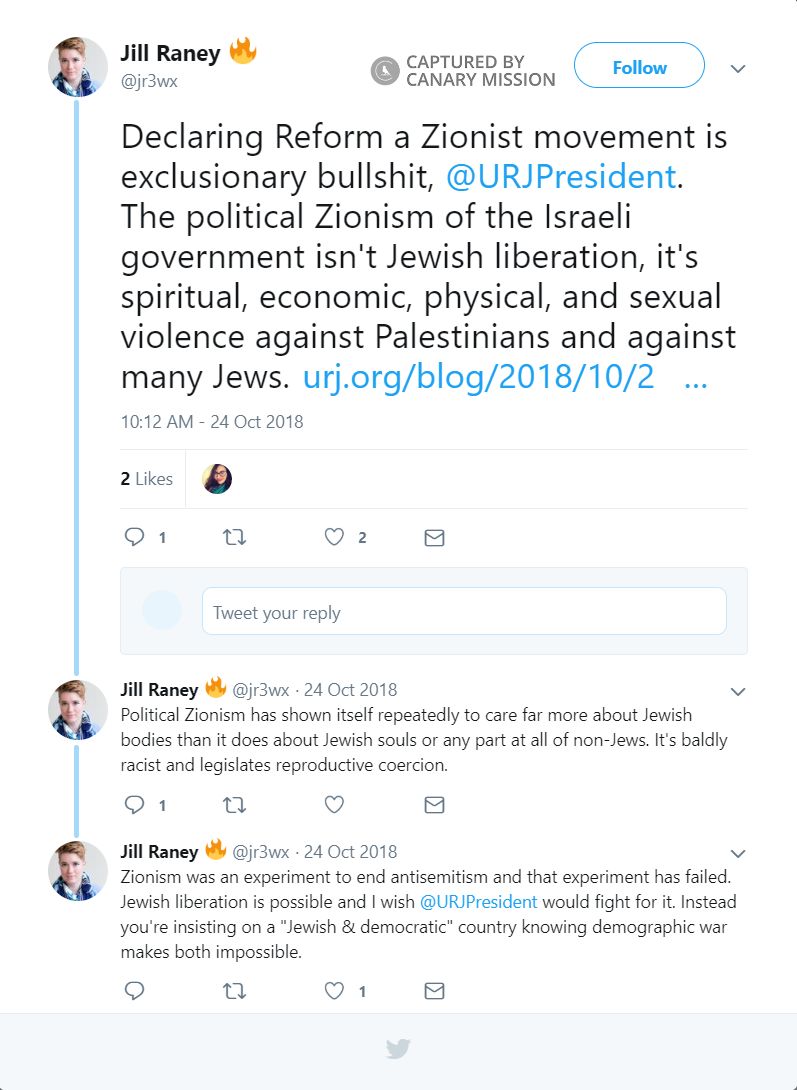Like the "Political Zionism has shown" tweet
The image size is (797, 1090).
point(334,804)
